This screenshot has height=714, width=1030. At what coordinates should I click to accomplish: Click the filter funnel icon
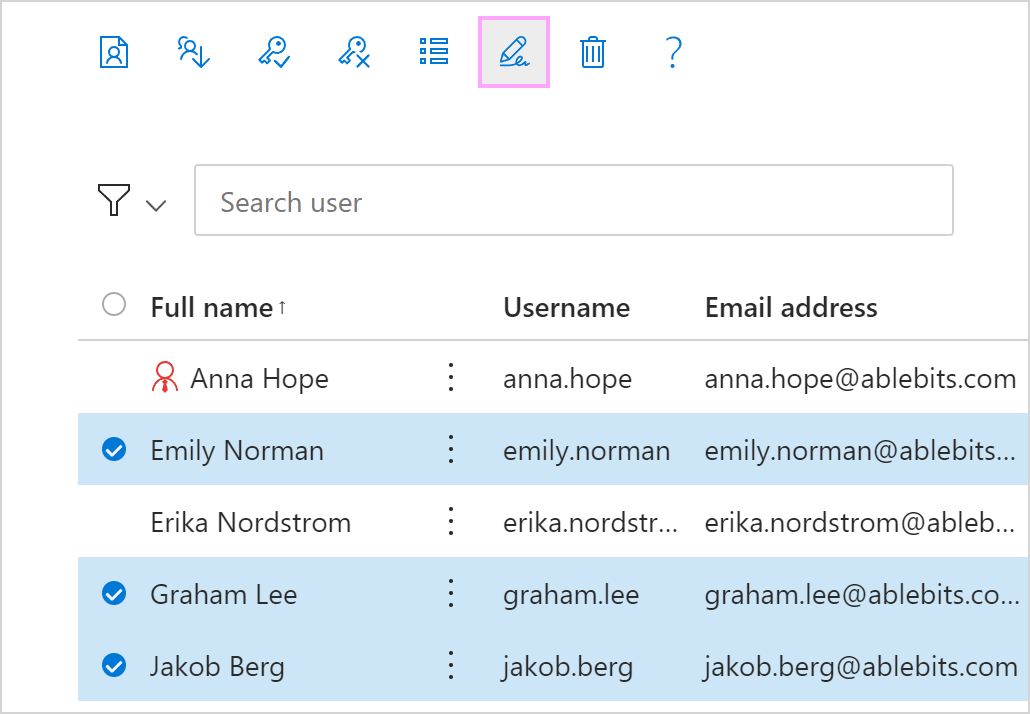click(x=114, y=200)
